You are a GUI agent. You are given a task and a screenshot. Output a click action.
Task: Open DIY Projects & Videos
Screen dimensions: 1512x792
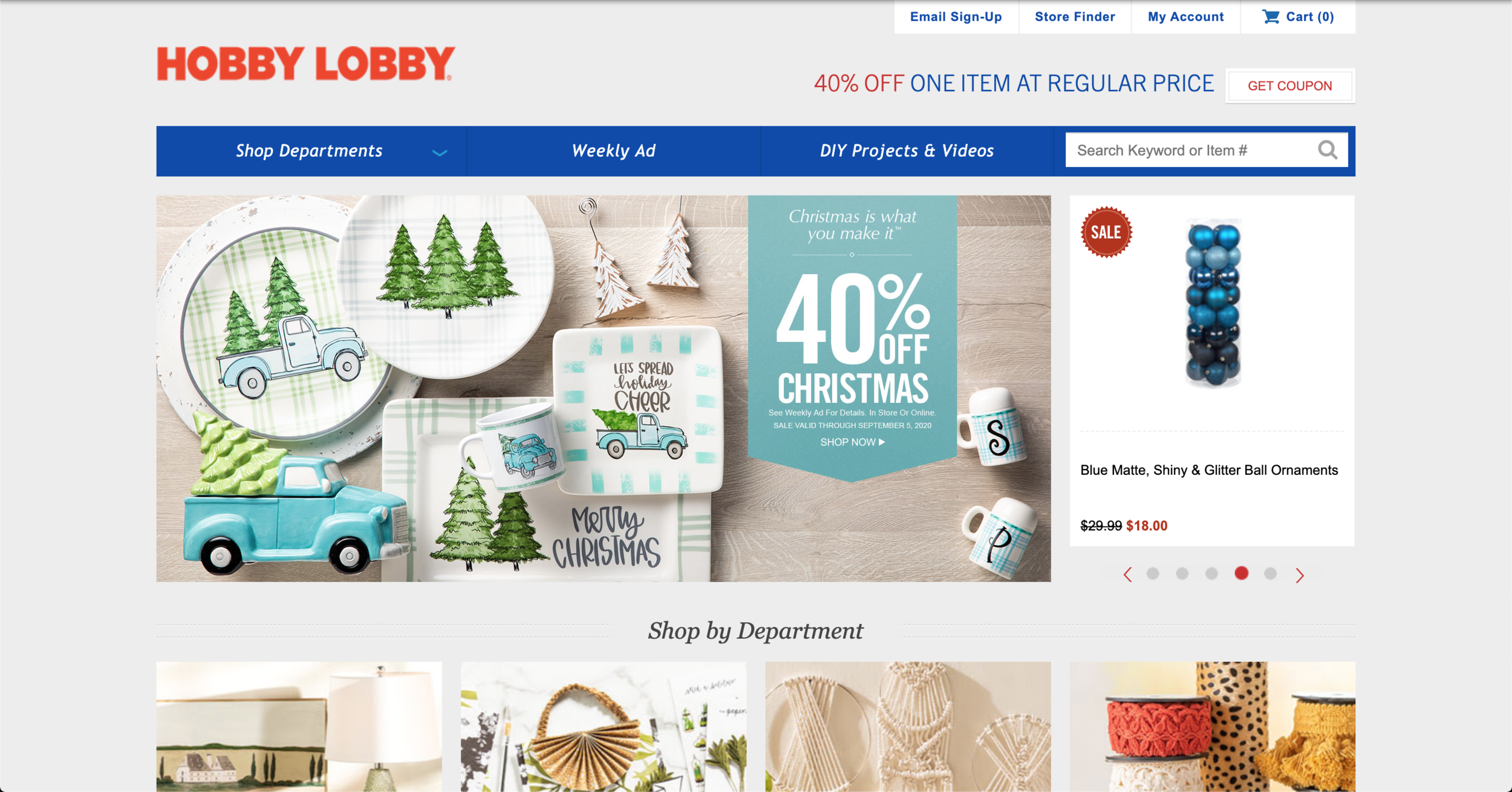point(907,151)
